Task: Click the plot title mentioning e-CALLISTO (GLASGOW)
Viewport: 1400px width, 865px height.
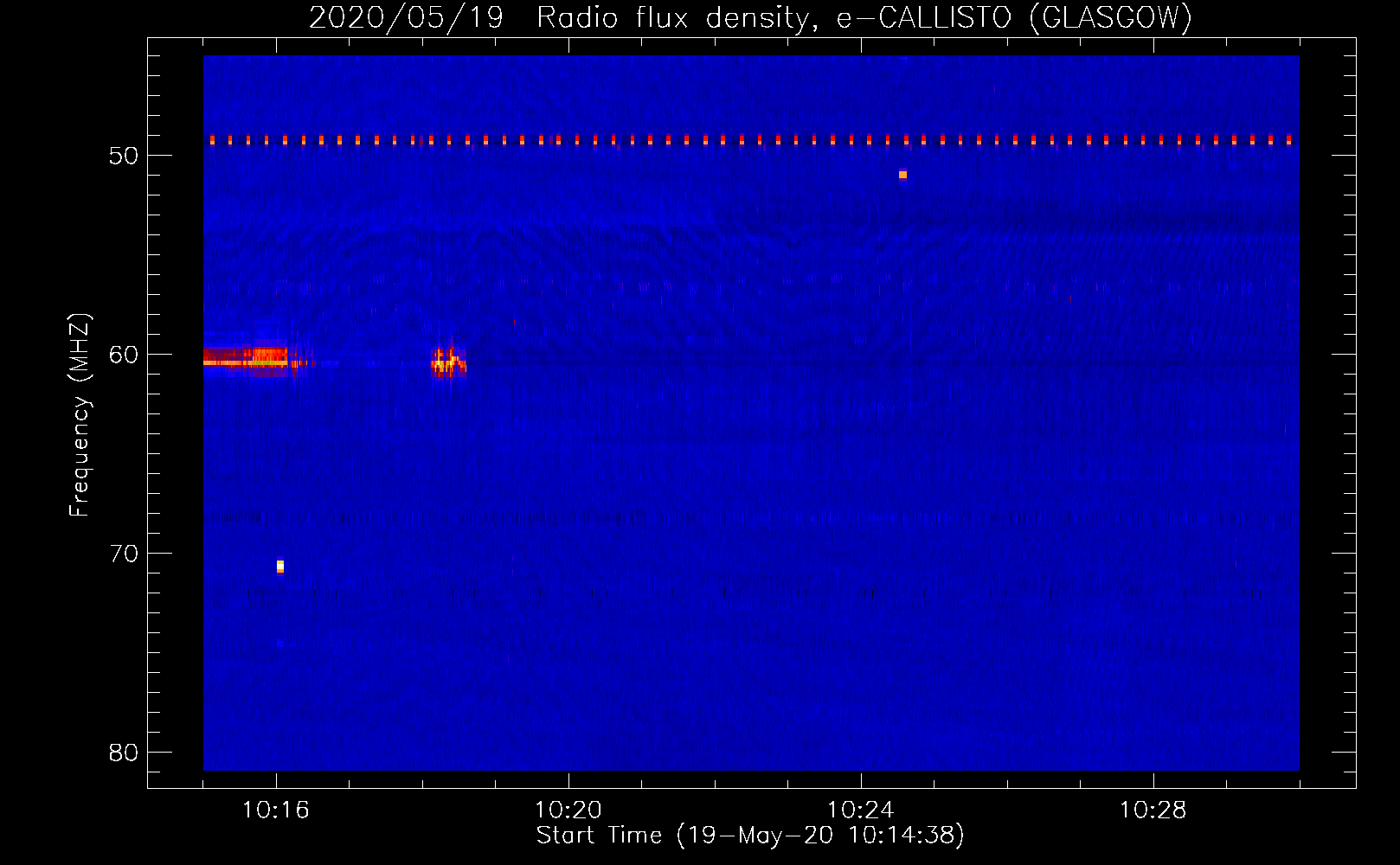Action: click(750, 17)
